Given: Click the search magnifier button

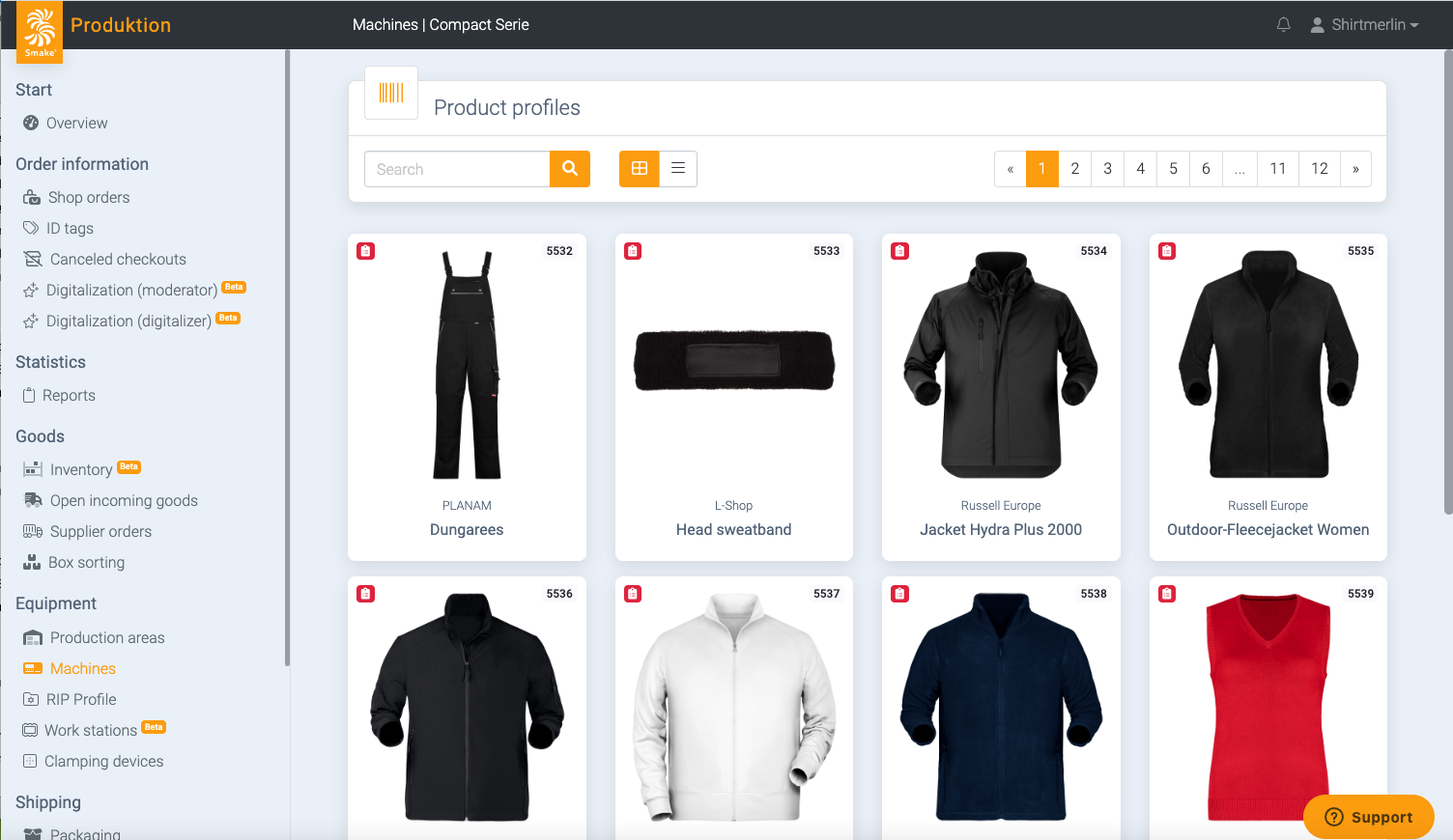Looking at the screenshot, I should point(570,169).
